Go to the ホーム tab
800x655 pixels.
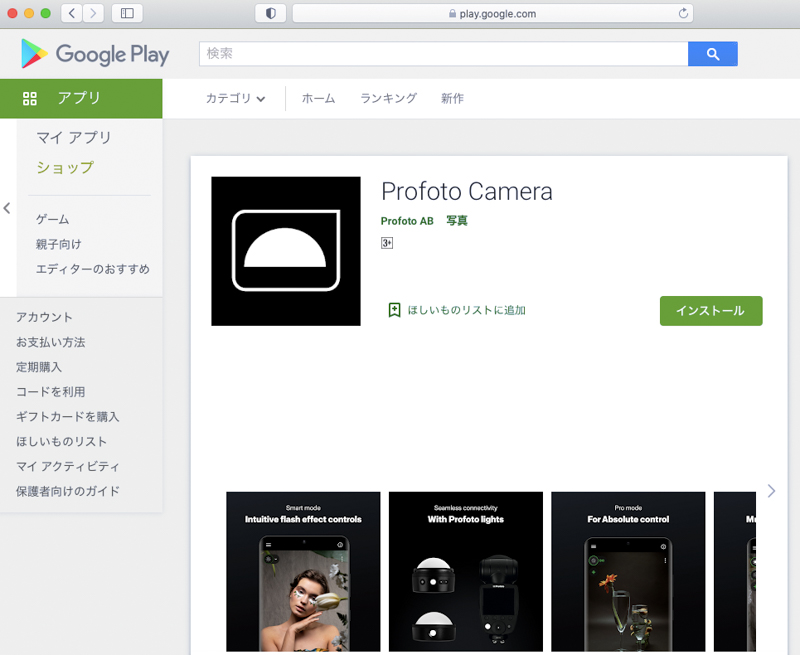point(318,98)
